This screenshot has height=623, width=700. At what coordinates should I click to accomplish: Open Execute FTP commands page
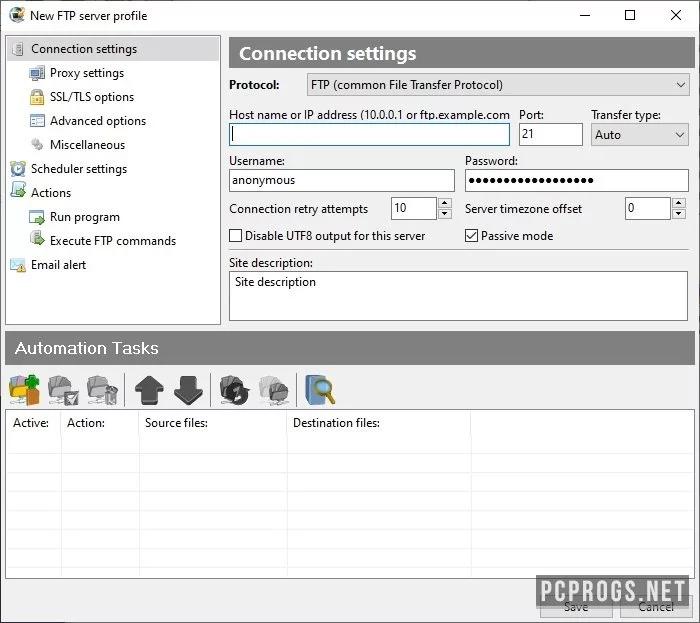coord(113,241)
